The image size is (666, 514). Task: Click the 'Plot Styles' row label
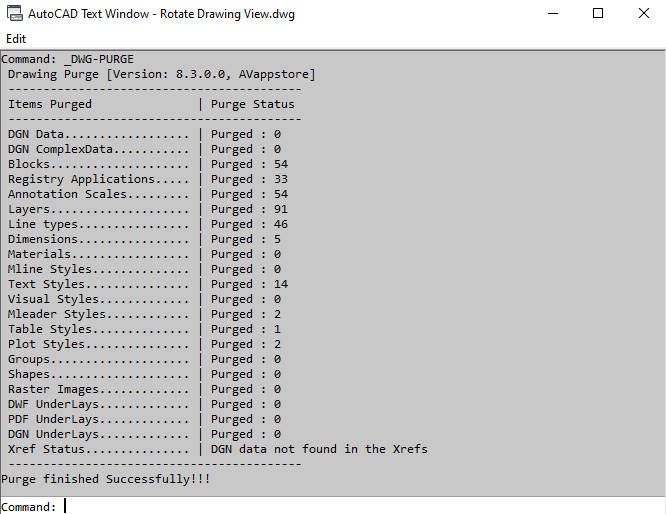pos(46,344)
